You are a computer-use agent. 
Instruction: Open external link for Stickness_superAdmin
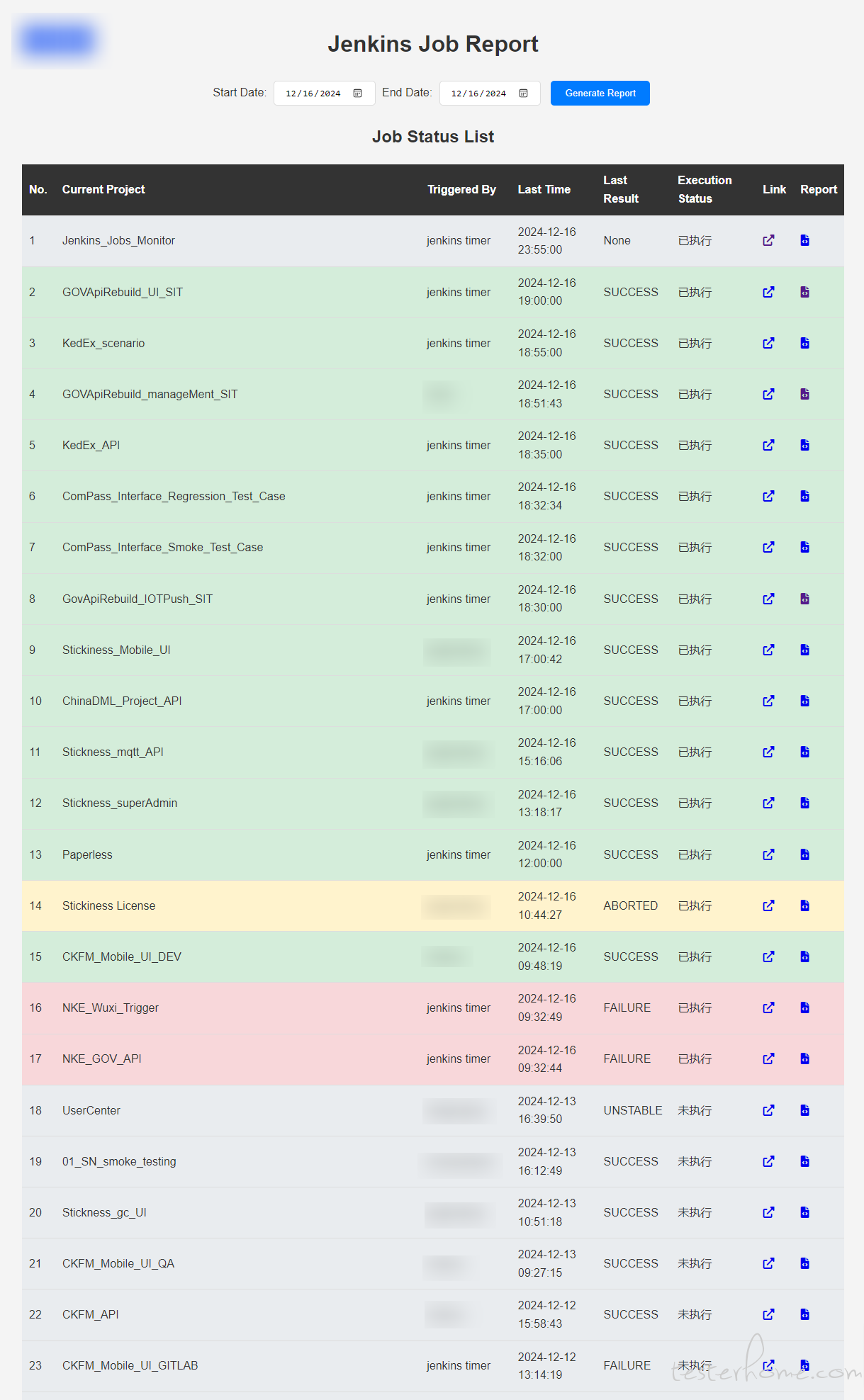(x=768, y=803)
